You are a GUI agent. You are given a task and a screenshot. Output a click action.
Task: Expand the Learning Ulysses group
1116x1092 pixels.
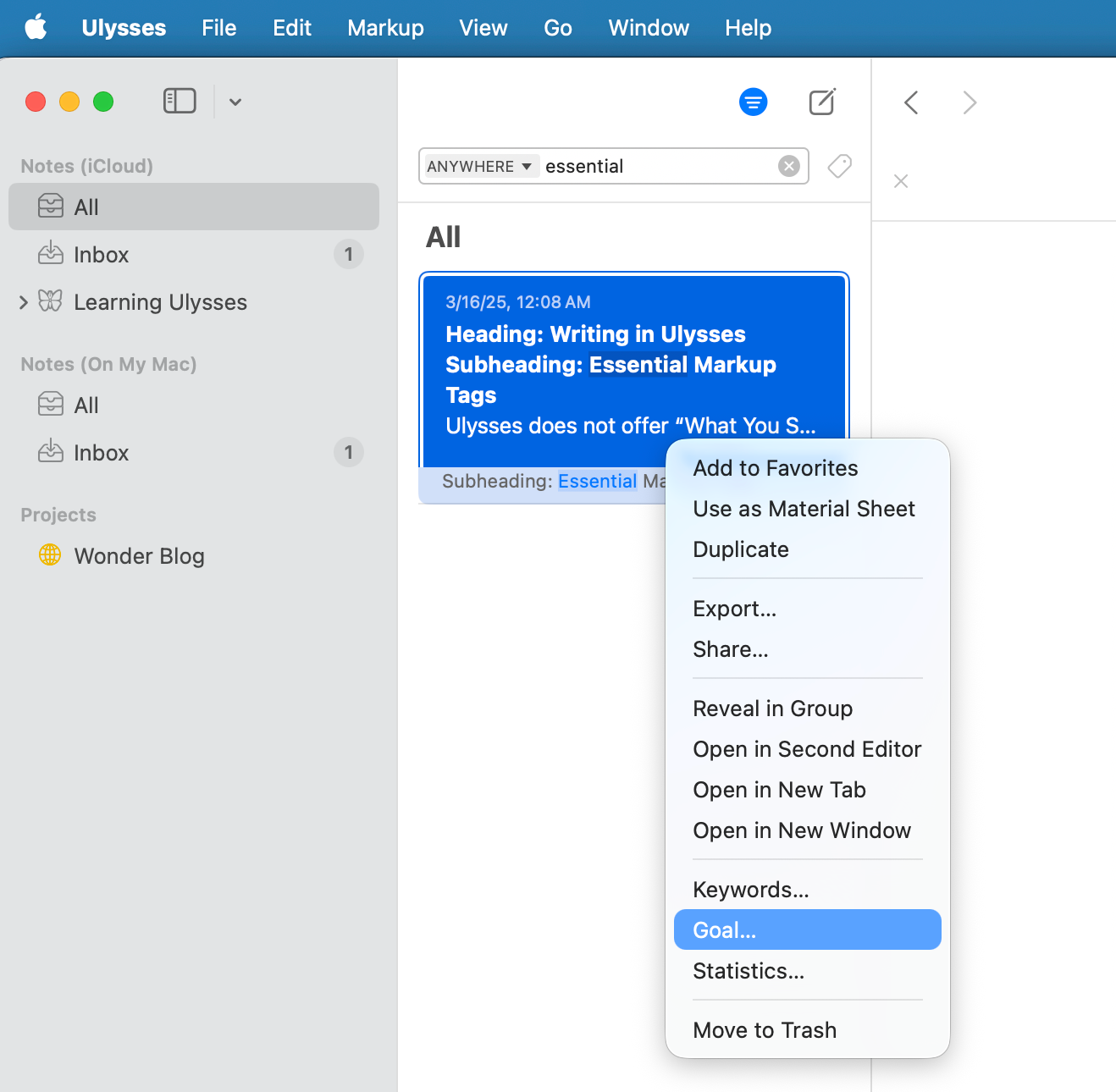[x=24, y=302]
